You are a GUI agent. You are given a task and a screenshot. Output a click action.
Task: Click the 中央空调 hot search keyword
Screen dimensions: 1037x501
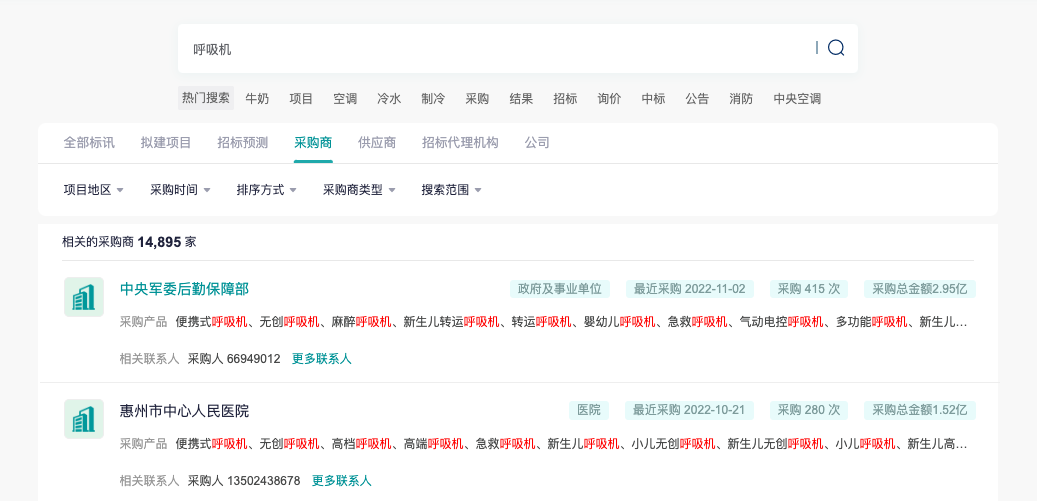pyautogui.click(x=797, y=98)
